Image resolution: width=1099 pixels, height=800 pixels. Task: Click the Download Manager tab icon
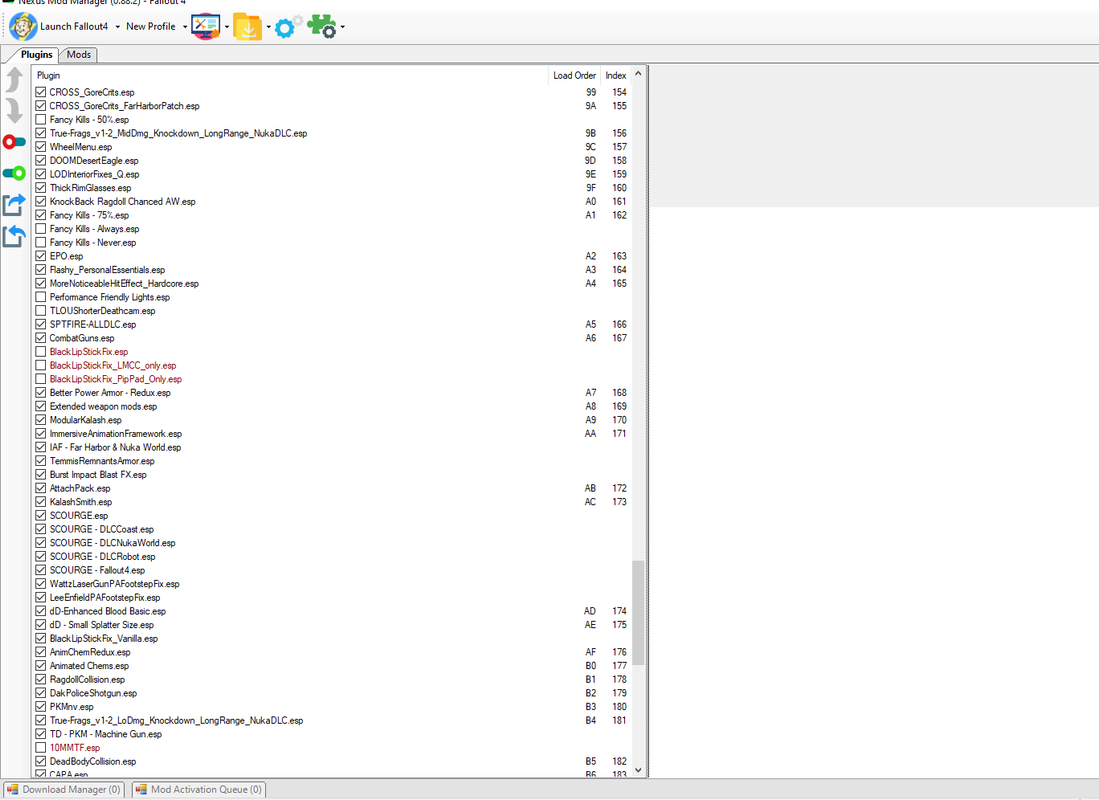pos(12,789)
